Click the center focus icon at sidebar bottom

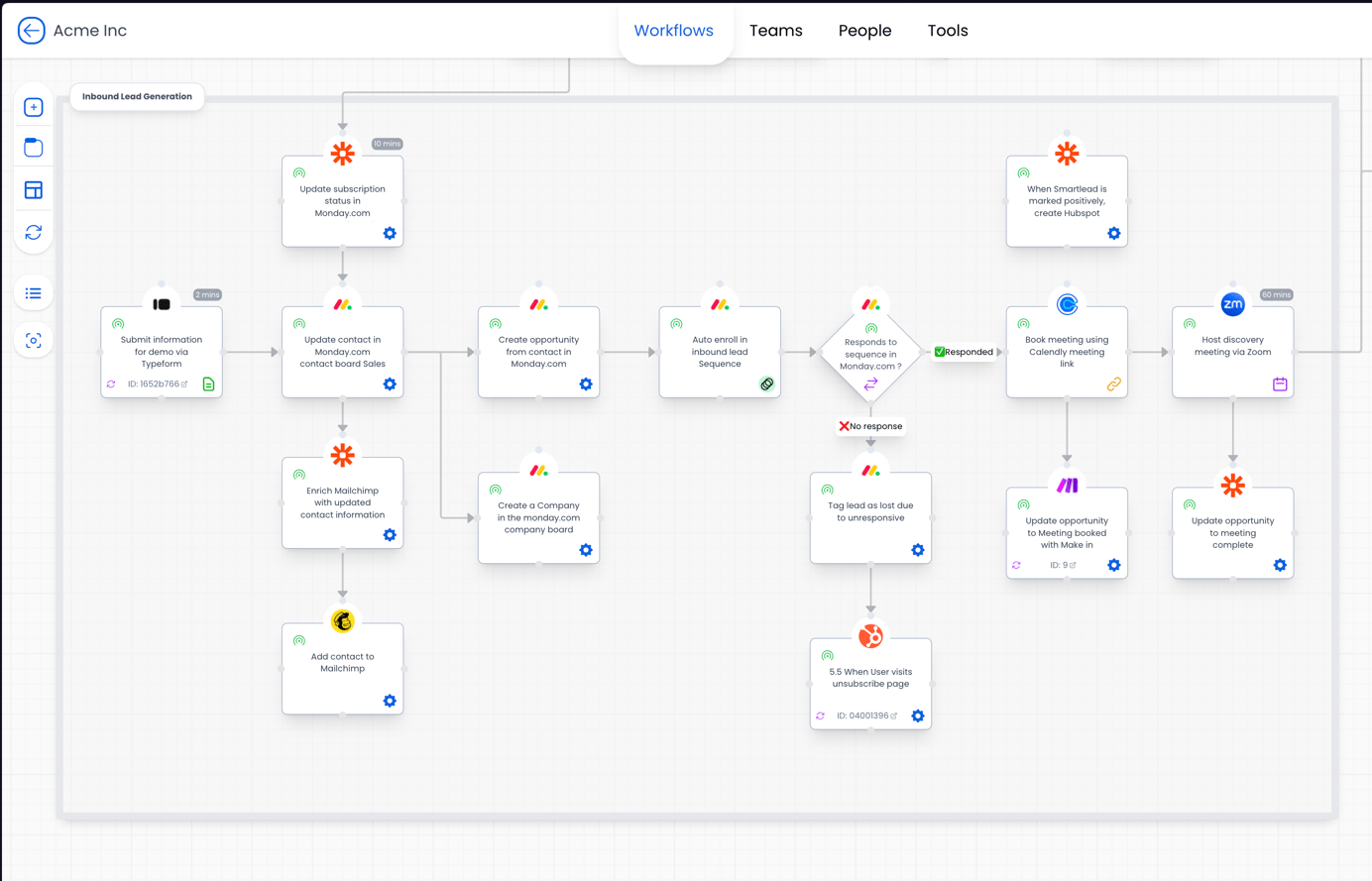point(33,339)
